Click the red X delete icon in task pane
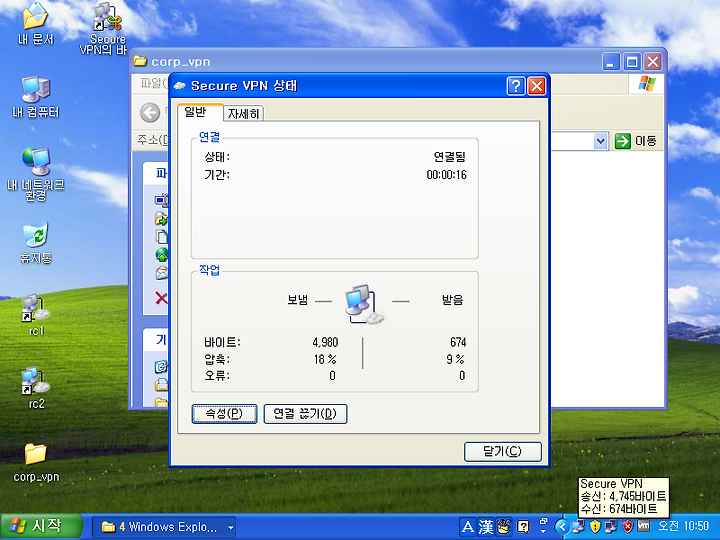 (x=161, y=298)
